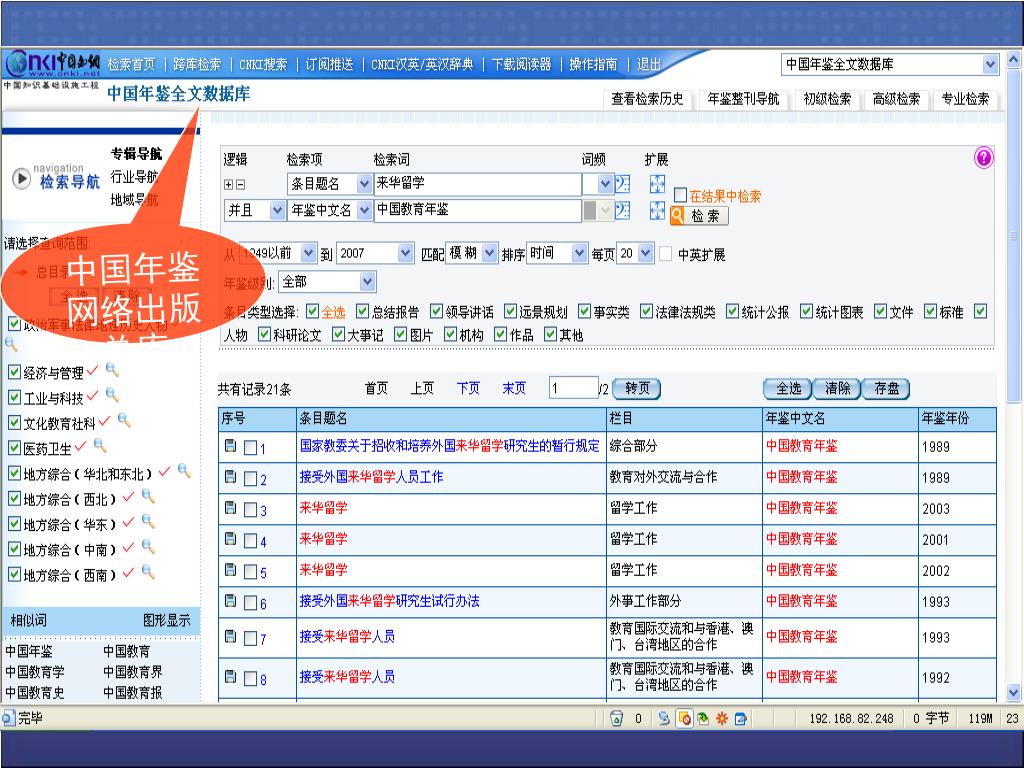Click the trash bin icon in status bar
Viewport: 1024px width, 768px height.
616,718
